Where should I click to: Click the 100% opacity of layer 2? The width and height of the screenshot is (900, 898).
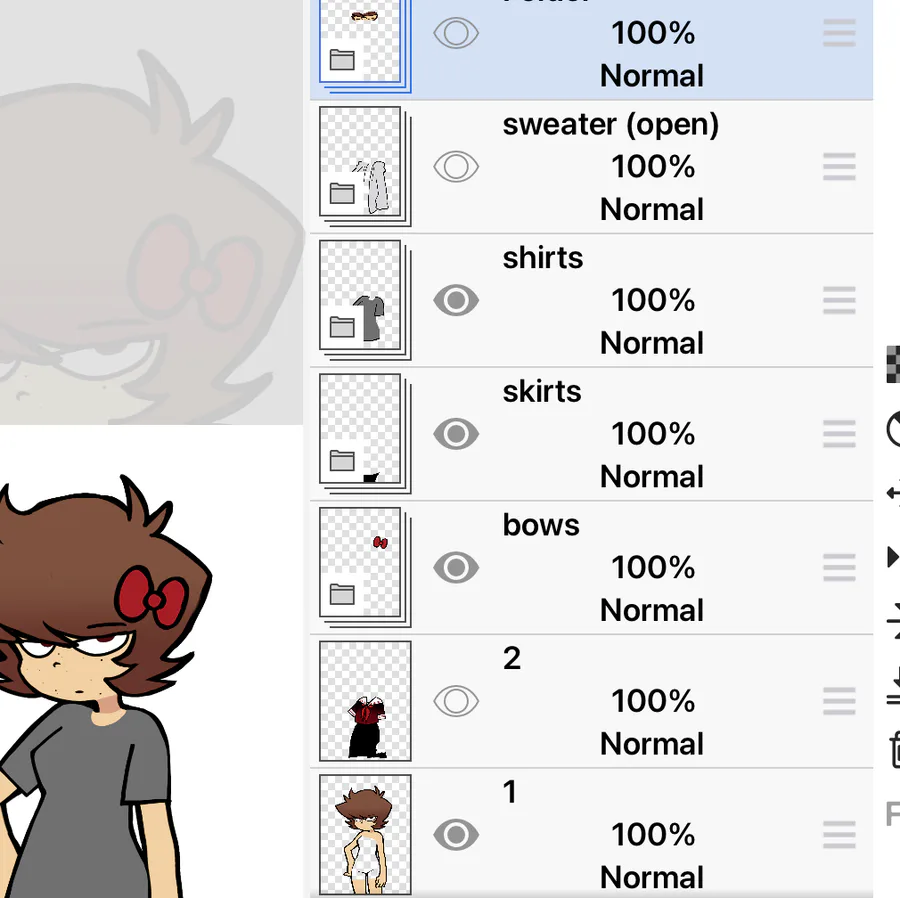pos(653,701)
